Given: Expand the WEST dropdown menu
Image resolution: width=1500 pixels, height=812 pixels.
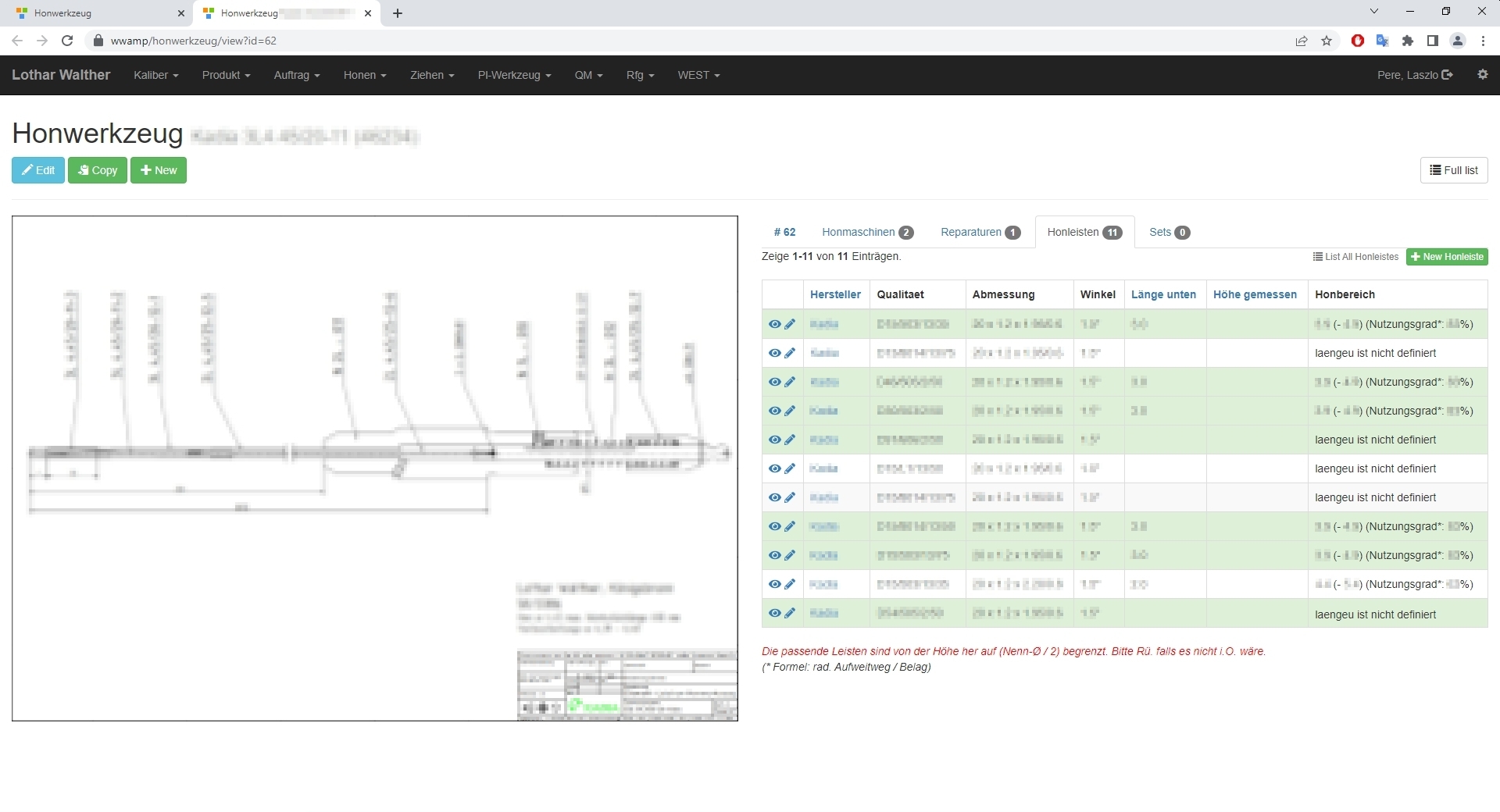Looking at the screenshot, I should click(698, 75).
